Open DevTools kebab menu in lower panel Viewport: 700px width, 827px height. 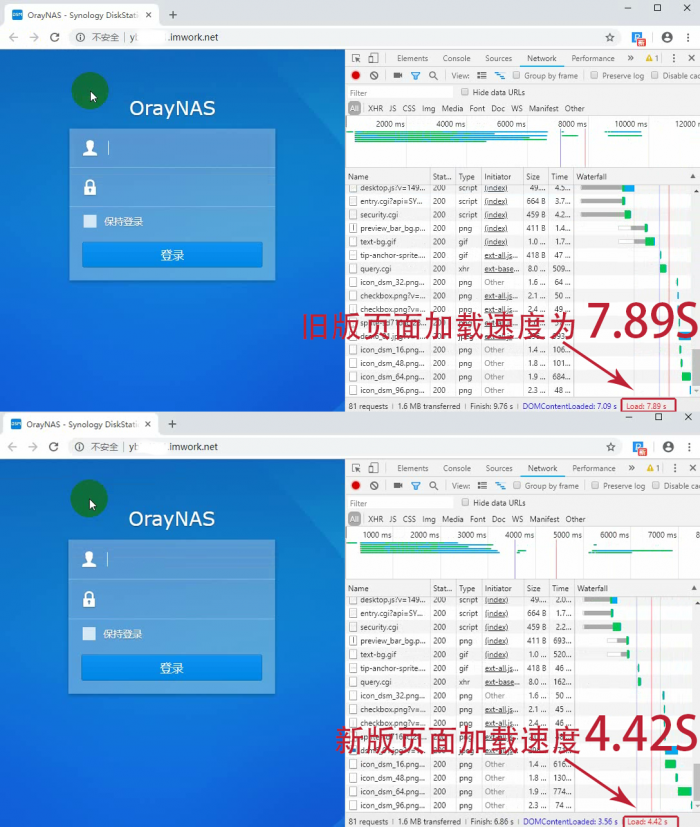click(x=675, y=468)
